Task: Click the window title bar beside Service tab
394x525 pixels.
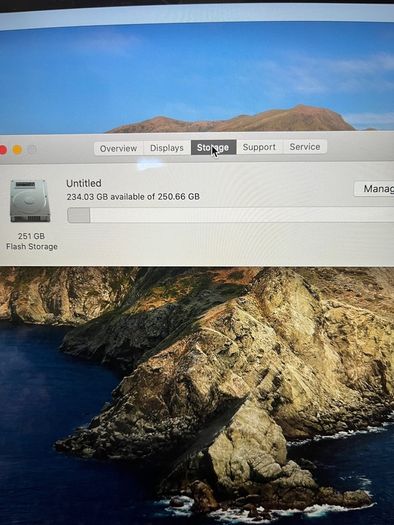Action: (360, 146)
